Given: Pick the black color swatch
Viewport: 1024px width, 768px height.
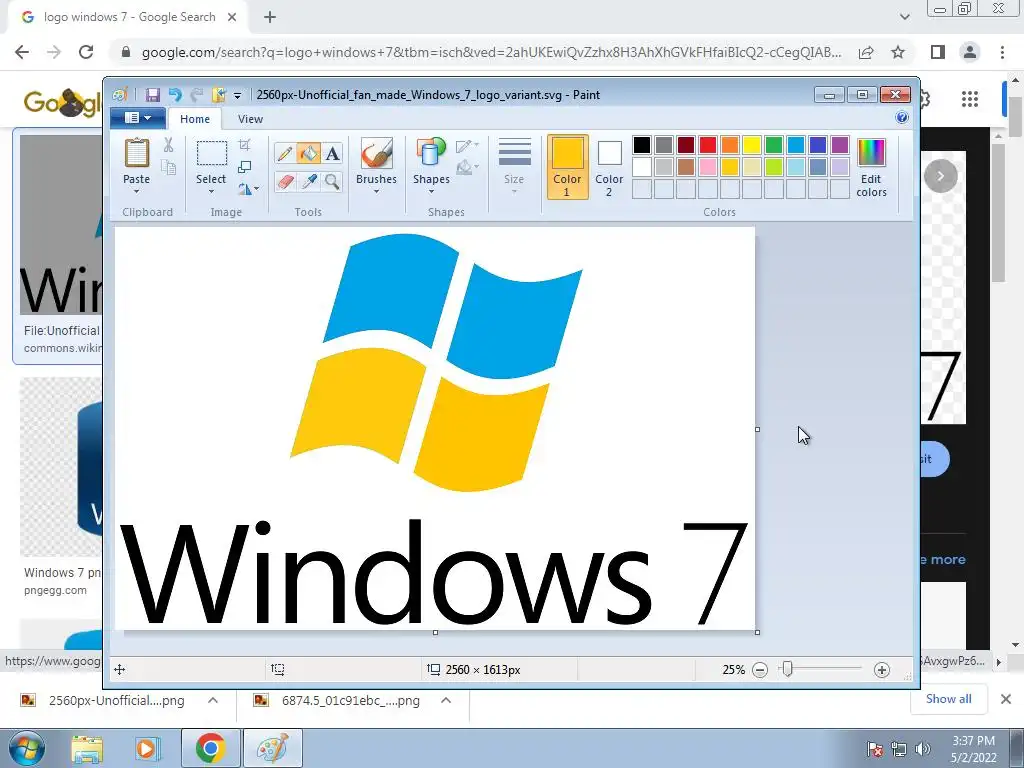Looking at the screenshot, I should (642, 145).
